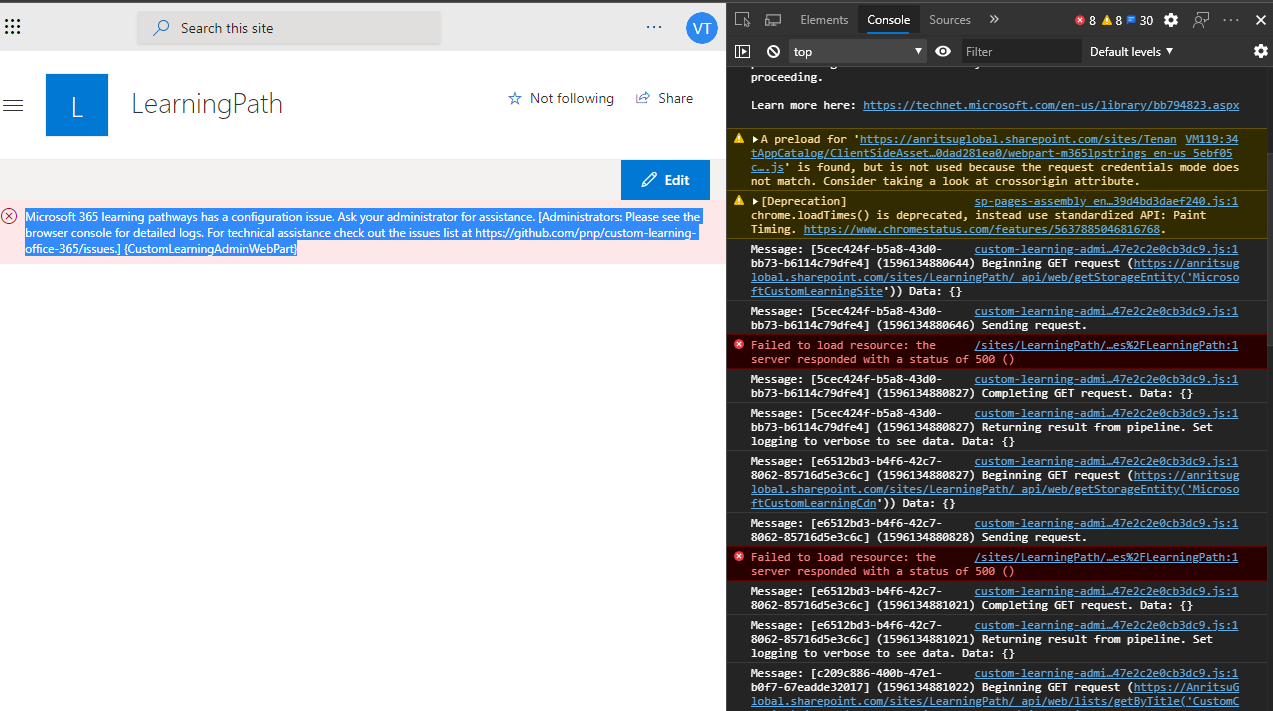The height and width of the screenshot is (711, 1273).
Task: Open DevTools settings gear icon
Action: (x=1170, y=19)
